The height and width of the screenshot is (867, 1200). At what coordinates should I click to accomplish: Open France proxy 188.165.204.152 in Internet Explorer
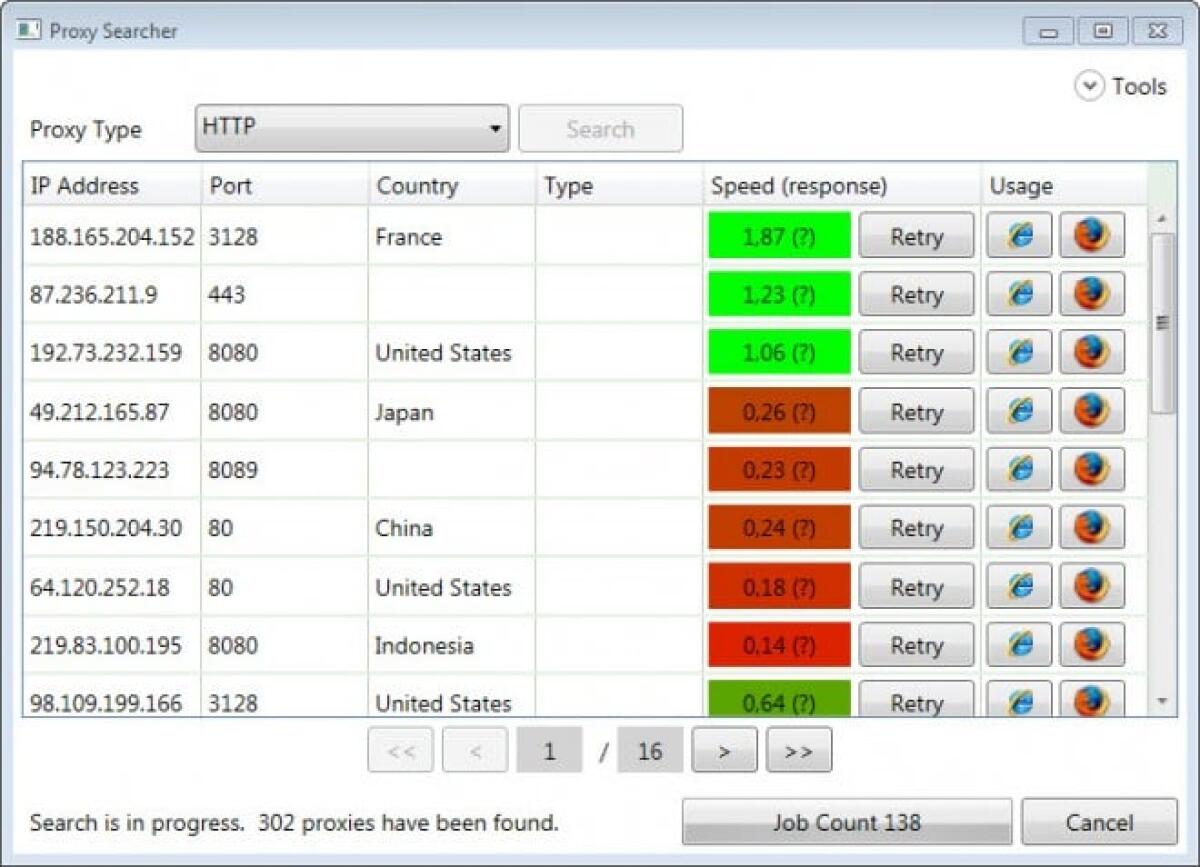pyautogui.click(x=1018, y=236)
